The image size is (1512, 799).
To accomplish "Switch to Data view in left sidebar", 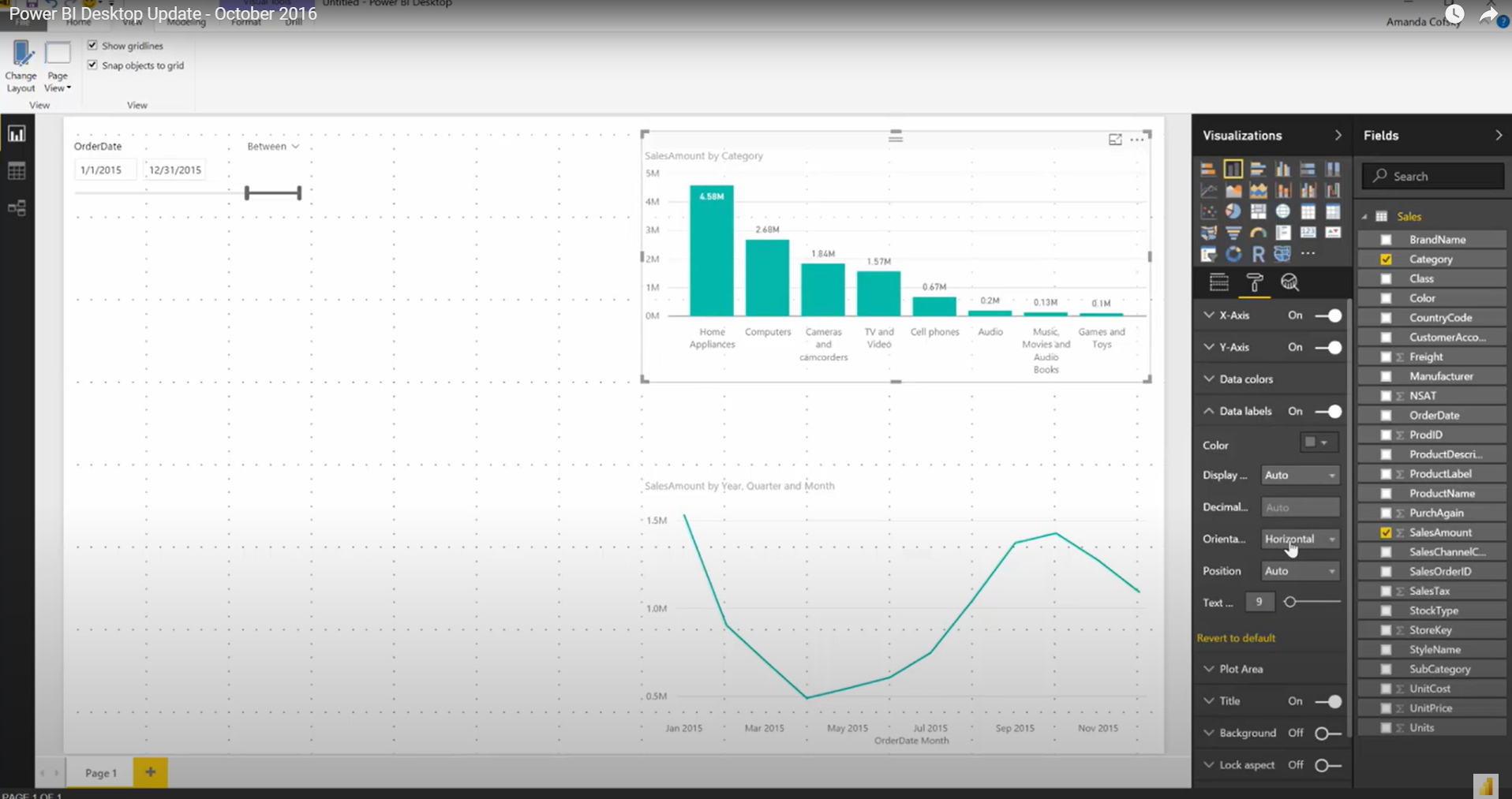I will coord(17,170).
